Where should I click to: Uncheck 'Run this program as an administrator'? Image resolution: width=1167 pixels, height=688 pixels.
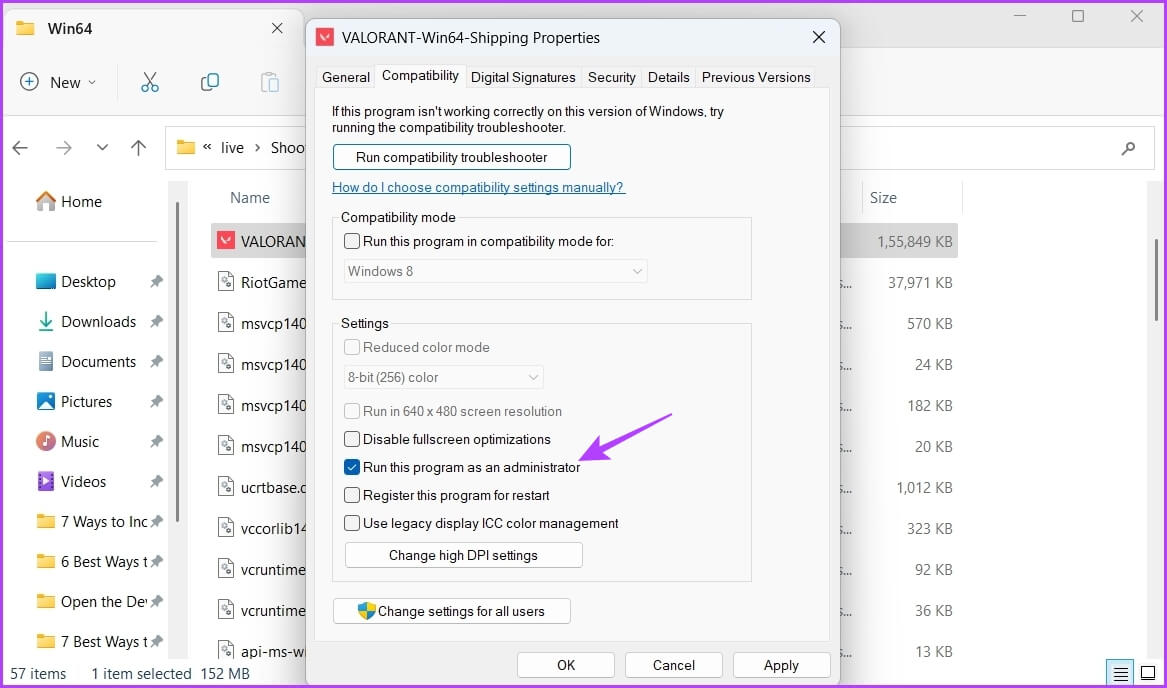(x=352, y=467)
